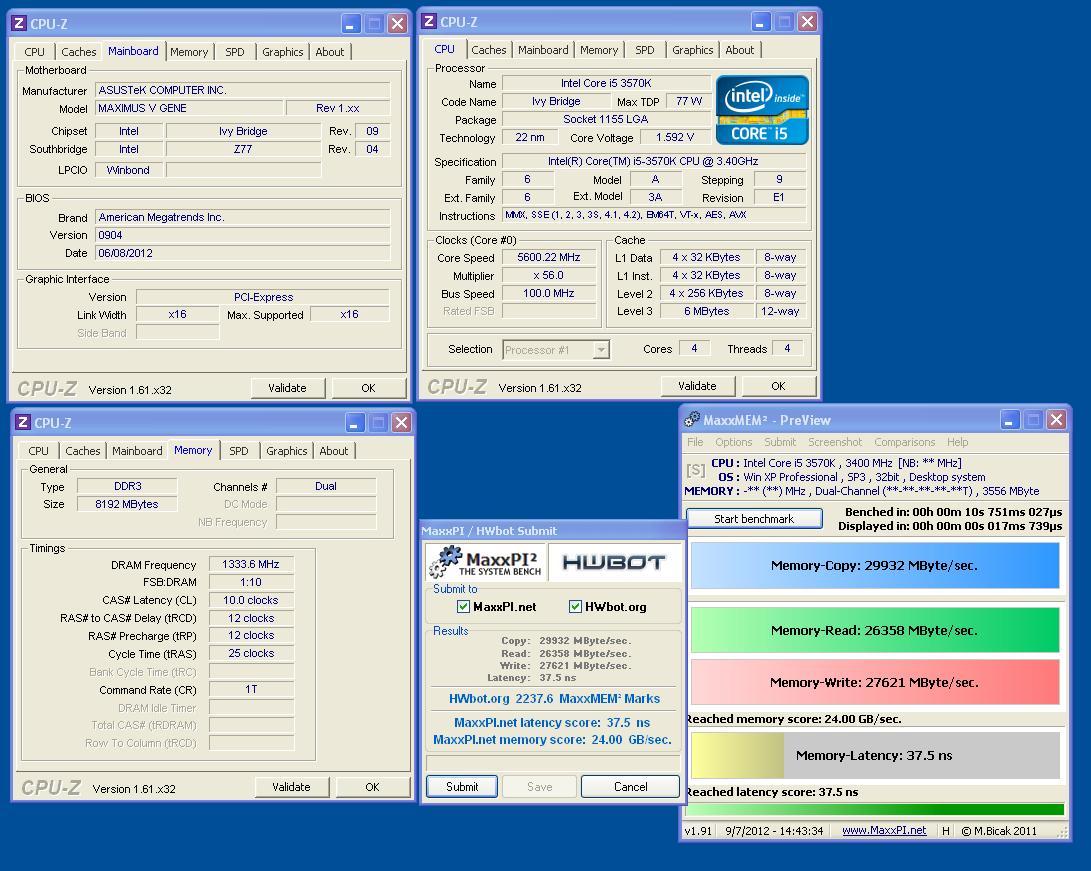
Task: Click the HWBOT logo
Action: (614, 561)
